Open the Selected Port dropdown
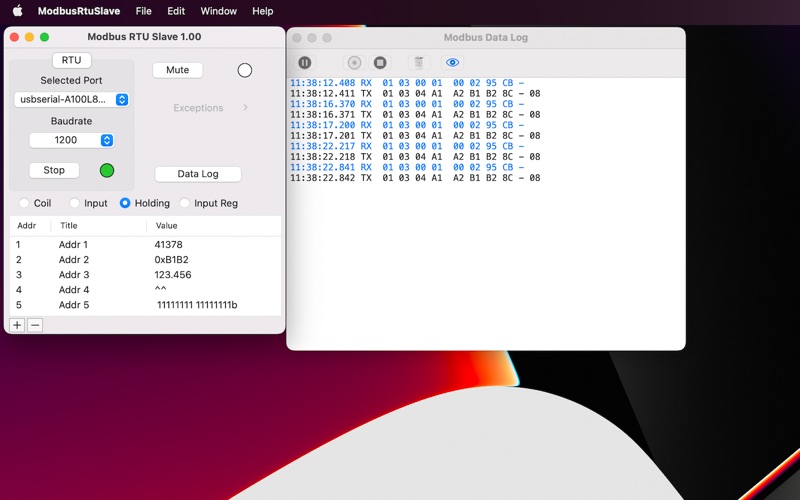The image size is (800, 500). 71,99
